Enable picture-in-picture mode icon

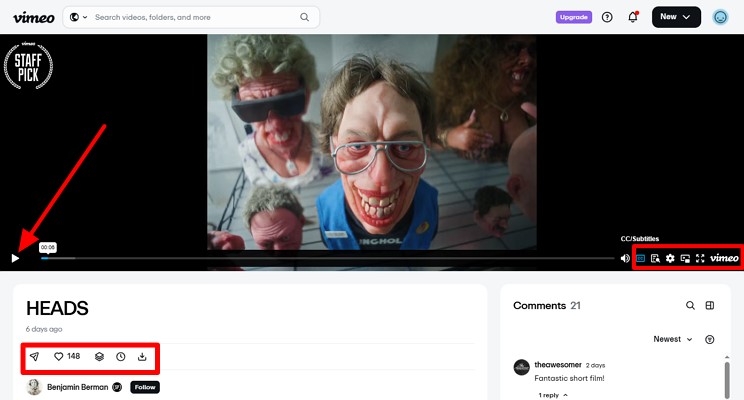pos(685,258)
